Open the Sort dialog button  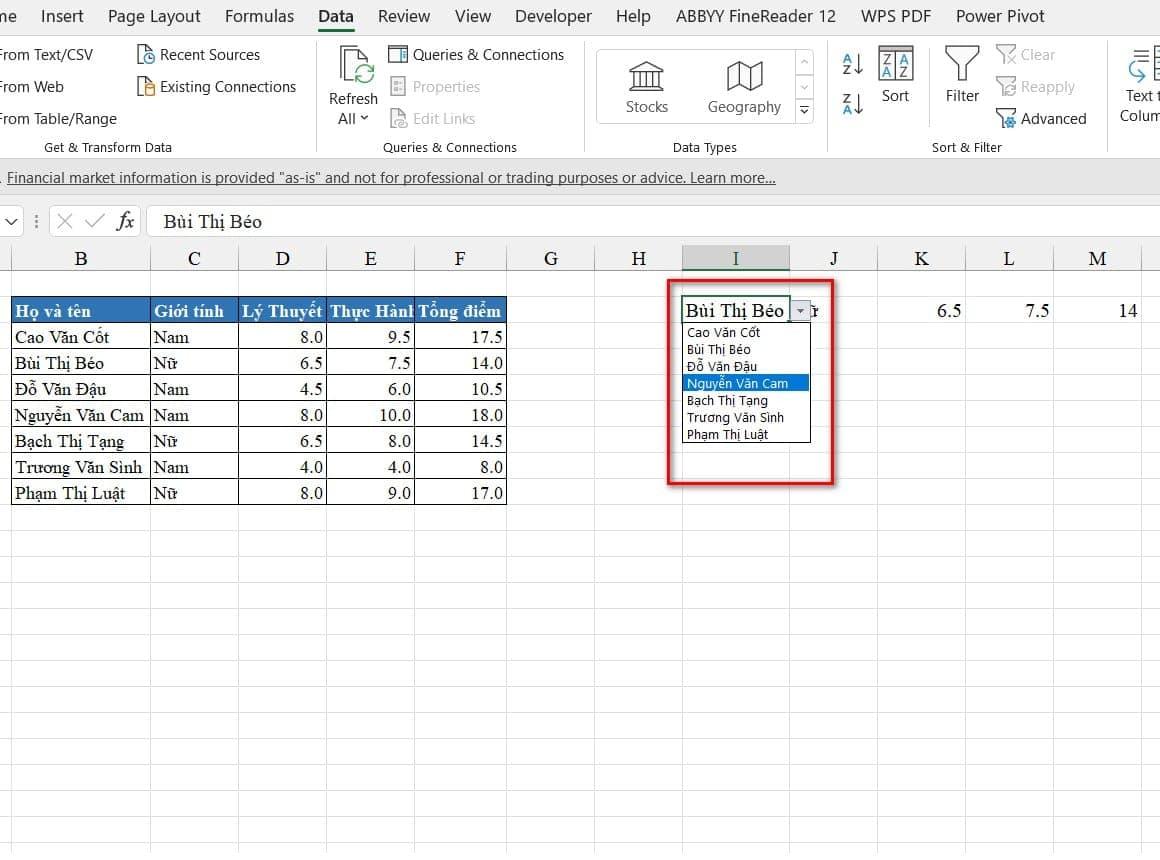point(895,75)
